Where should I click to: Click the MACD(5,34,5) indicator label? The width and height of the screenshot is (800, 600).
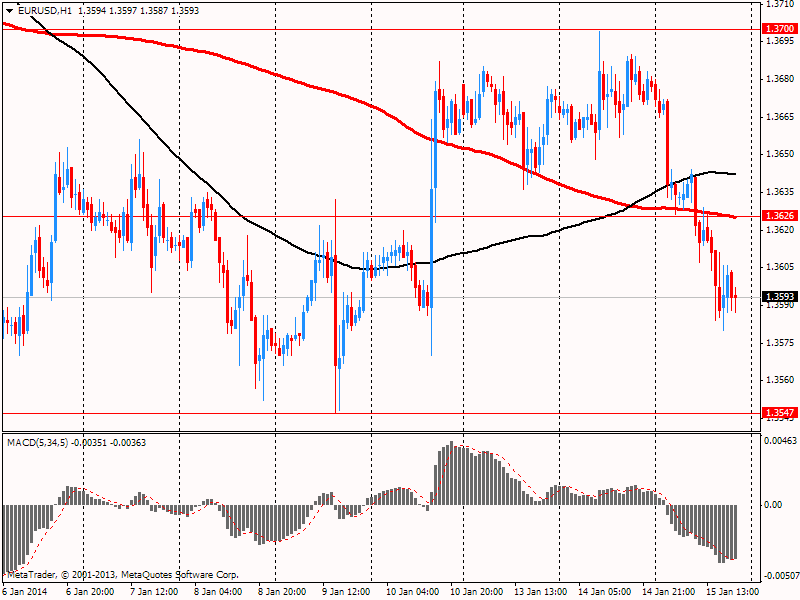pos(37,442)
